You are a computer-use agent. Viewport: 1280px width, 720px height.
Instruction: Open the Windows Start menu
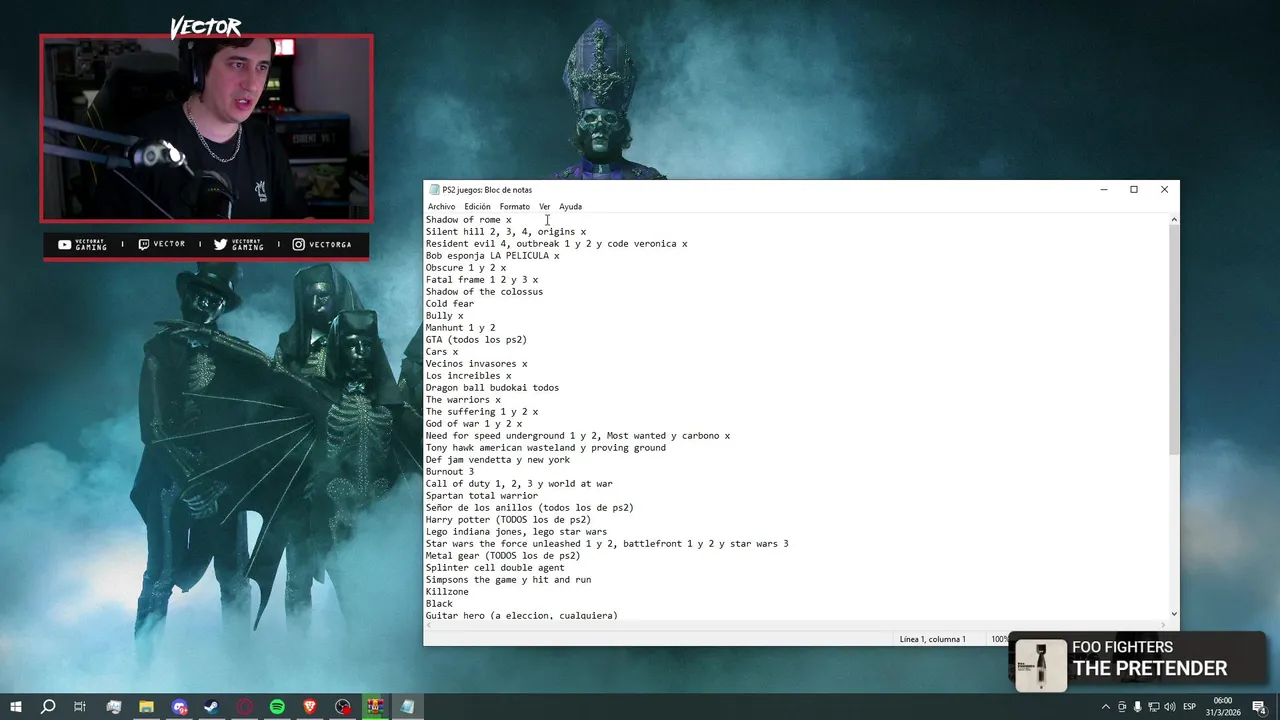(x=16, y=707)
